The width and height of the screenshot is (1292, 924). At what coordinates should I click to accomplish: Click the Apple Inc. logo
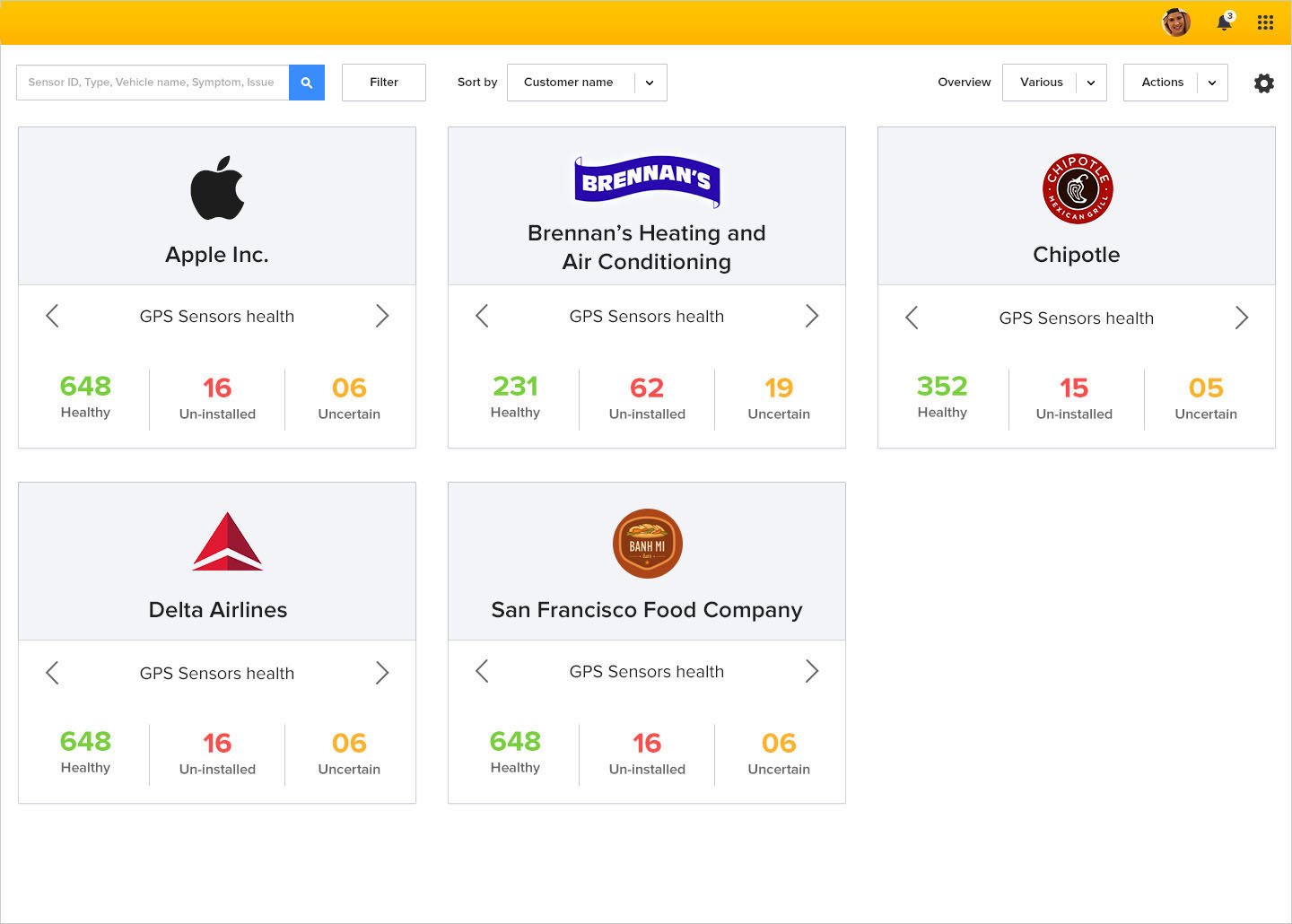(216, 187)
